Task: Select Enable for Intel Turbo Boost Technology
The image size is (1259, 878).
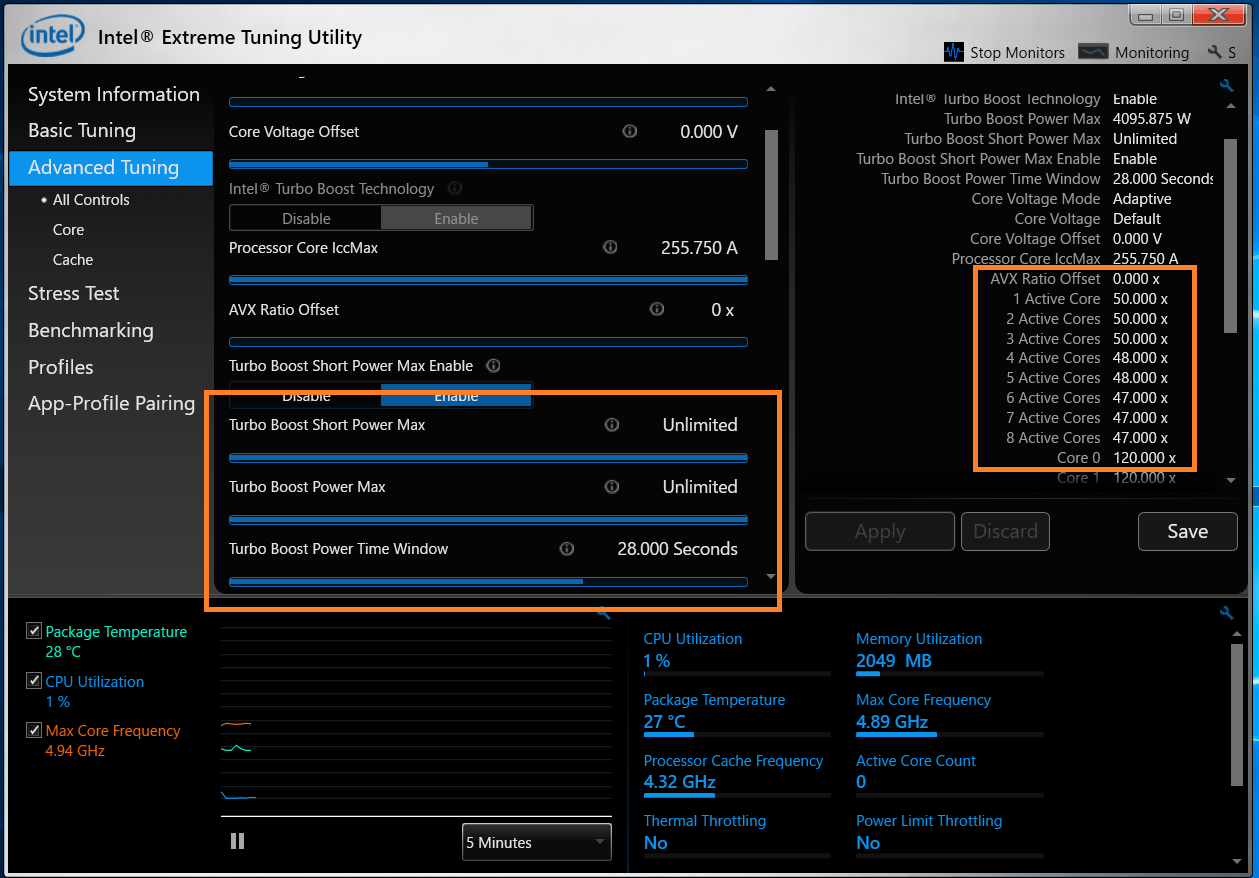Action: tap(456, 218)
